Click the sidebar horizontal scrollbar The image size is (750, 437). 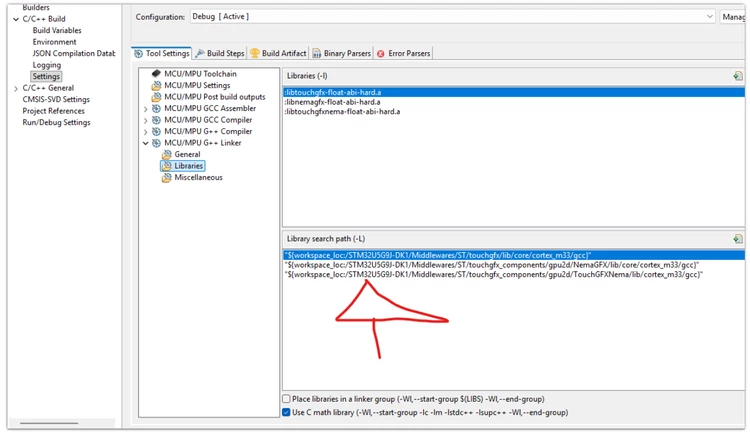pyautogui.click(x=49, y=423)
